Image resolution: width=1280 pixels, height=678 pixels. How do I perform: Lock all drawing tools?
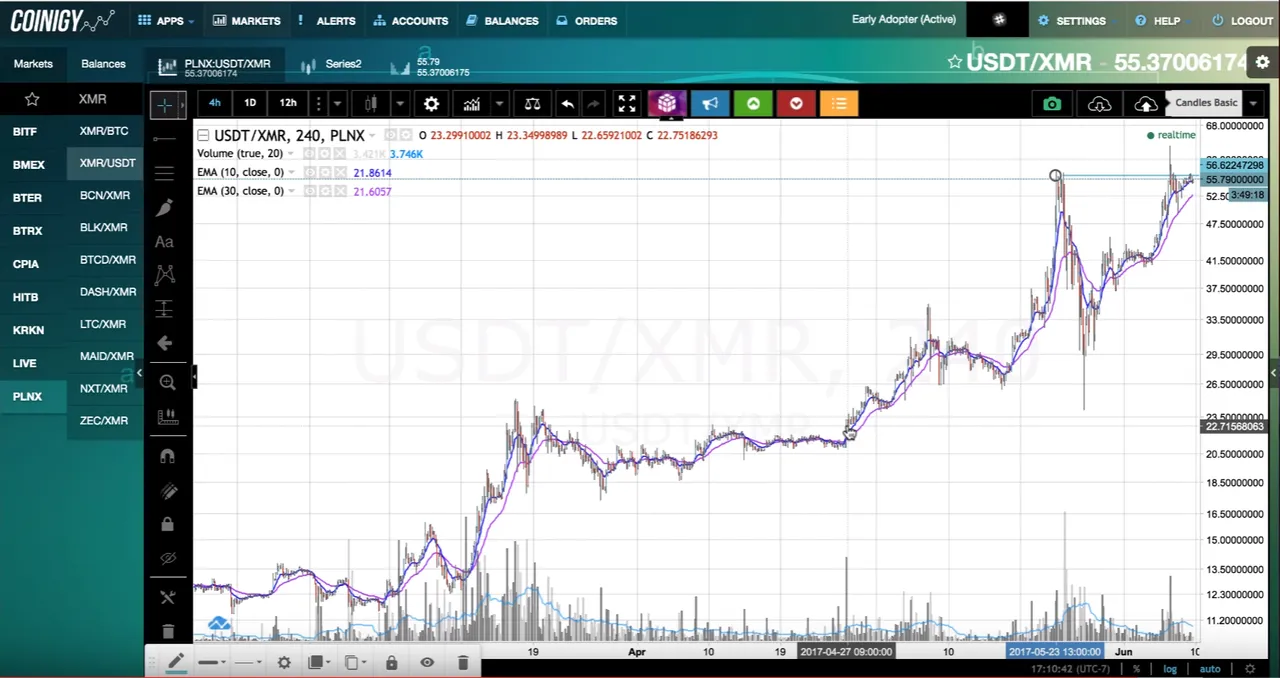tap(167, 524)
